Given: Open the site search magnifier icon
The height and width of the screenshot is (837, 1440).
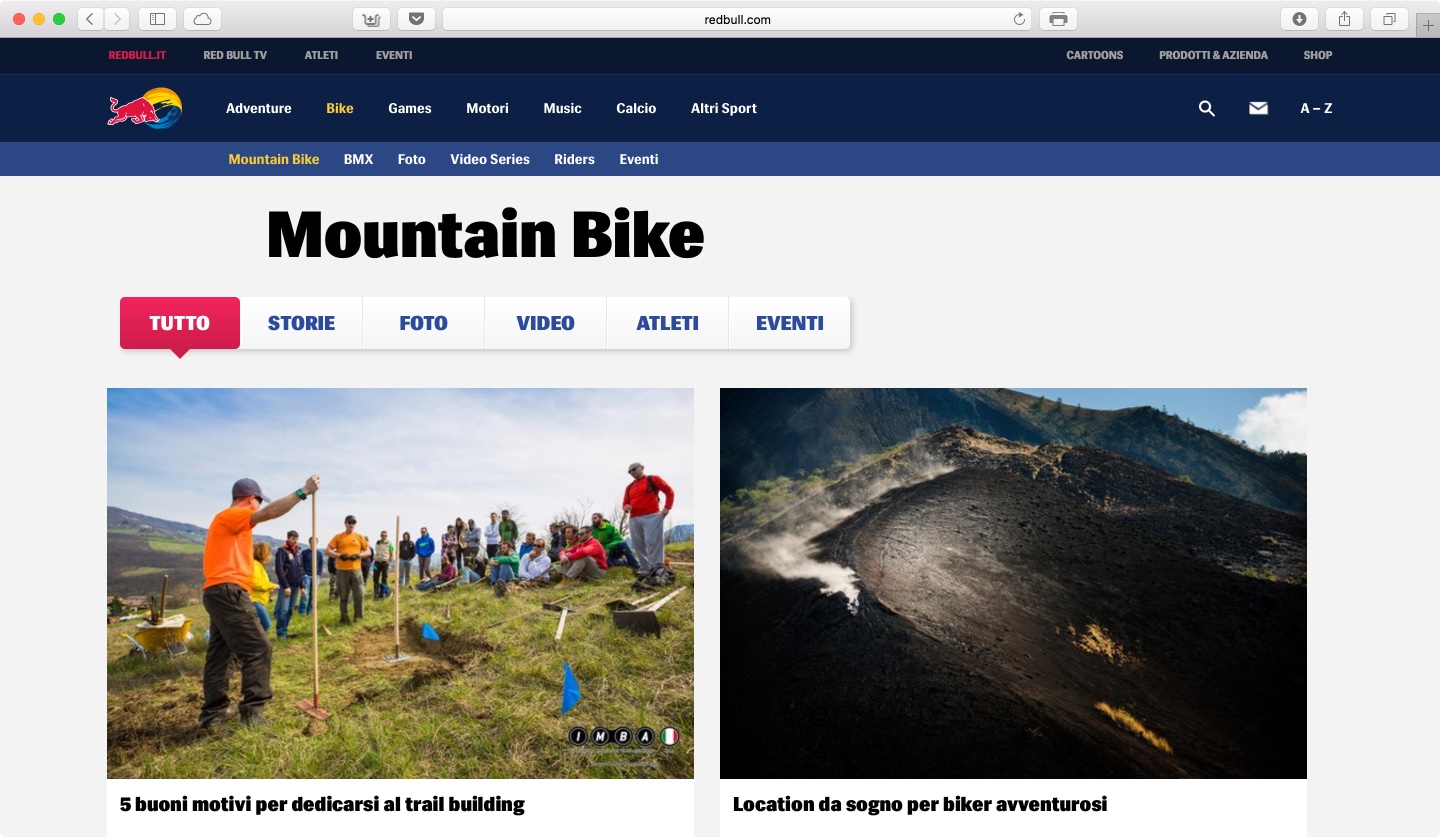Looking at the screenshot, I should [1206, 108].
